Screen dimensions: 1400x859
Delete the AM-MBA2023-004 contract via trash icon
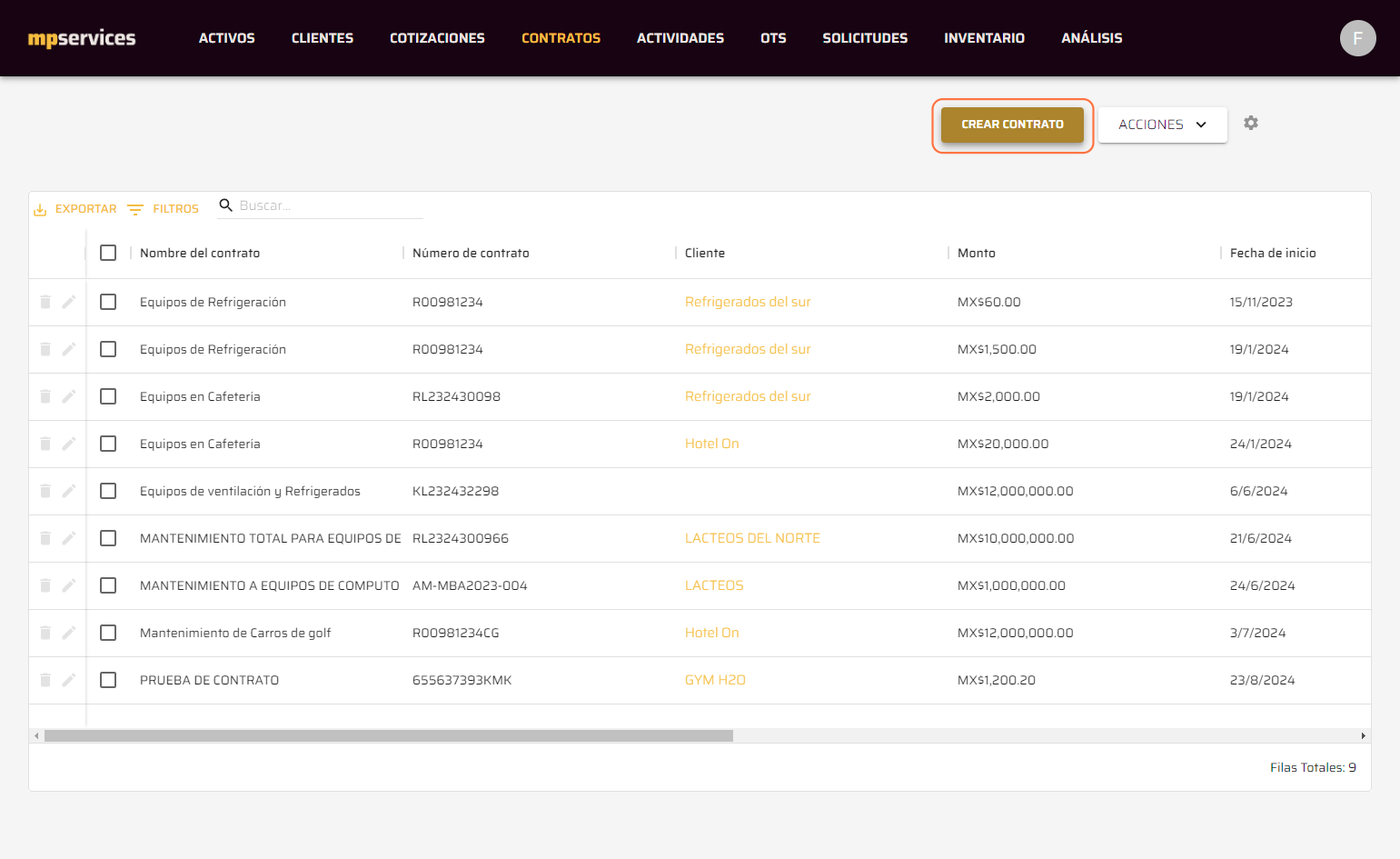click(45, 585)
